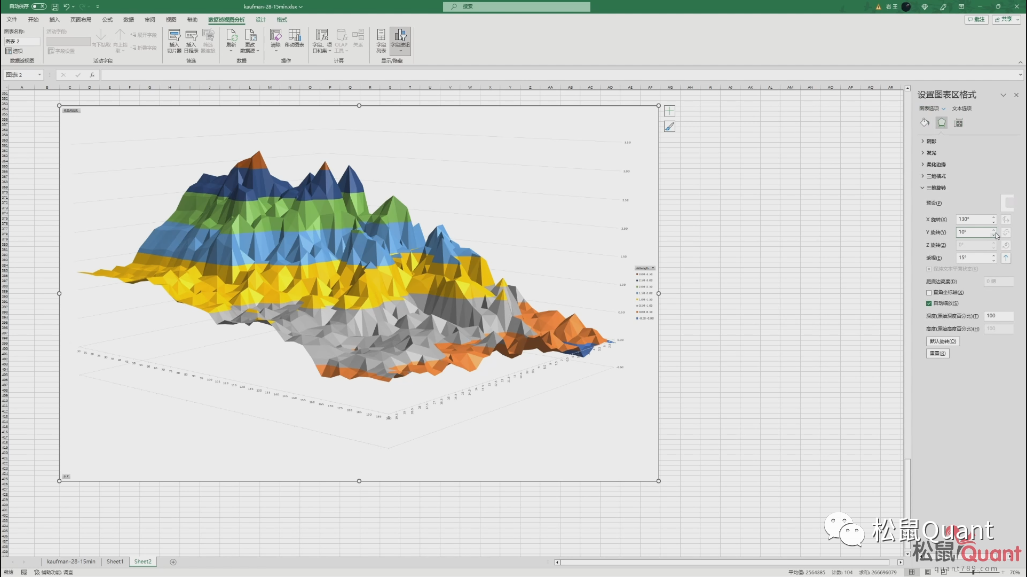Open the Data (数据) ribbon tab
The height and width of the screenshot is (577, 1027).
click(x=128, y=20)
